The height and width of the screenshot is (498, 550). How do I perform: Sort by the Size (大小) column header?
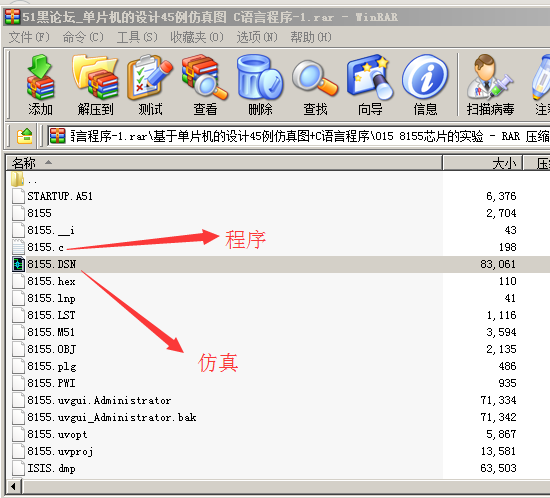483,163
